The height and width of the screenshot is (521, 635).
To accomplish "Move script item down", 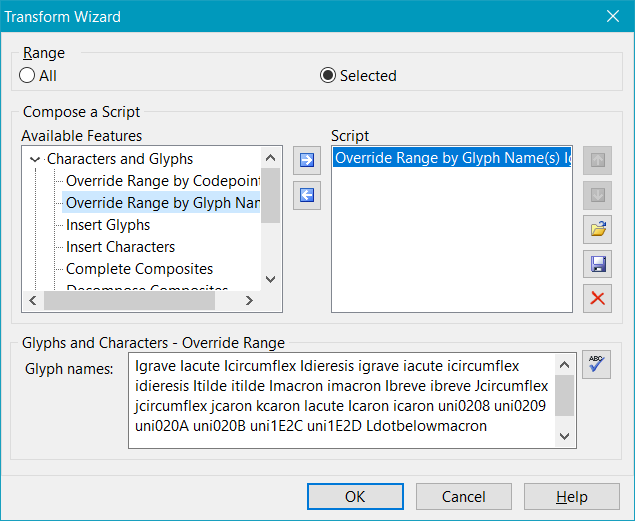I will (x=597, y=195).
